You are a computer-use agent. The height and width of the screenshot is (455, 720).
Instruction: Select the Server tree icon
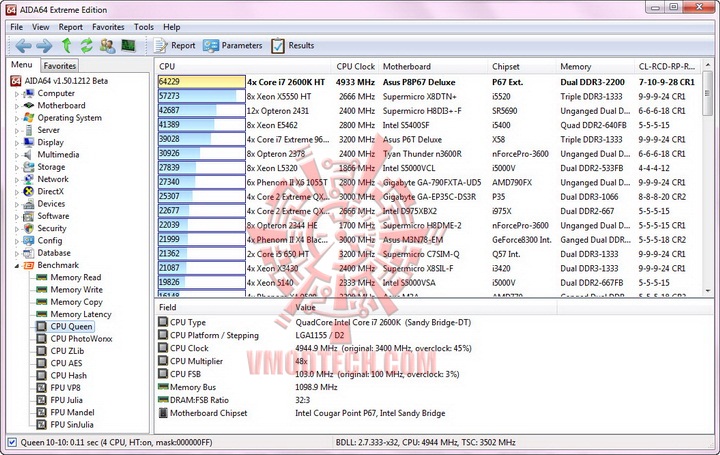click(x=29, y=130)
